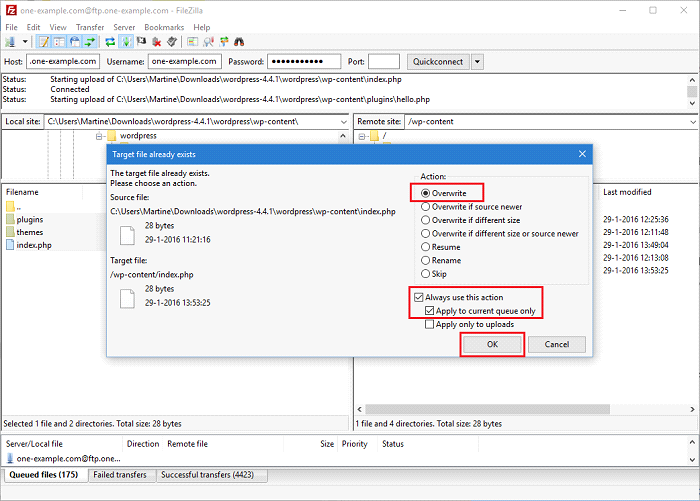This screenshot has height=501, width=700.
Task: Click the disconnect from server icon
Action: point(157,42)
